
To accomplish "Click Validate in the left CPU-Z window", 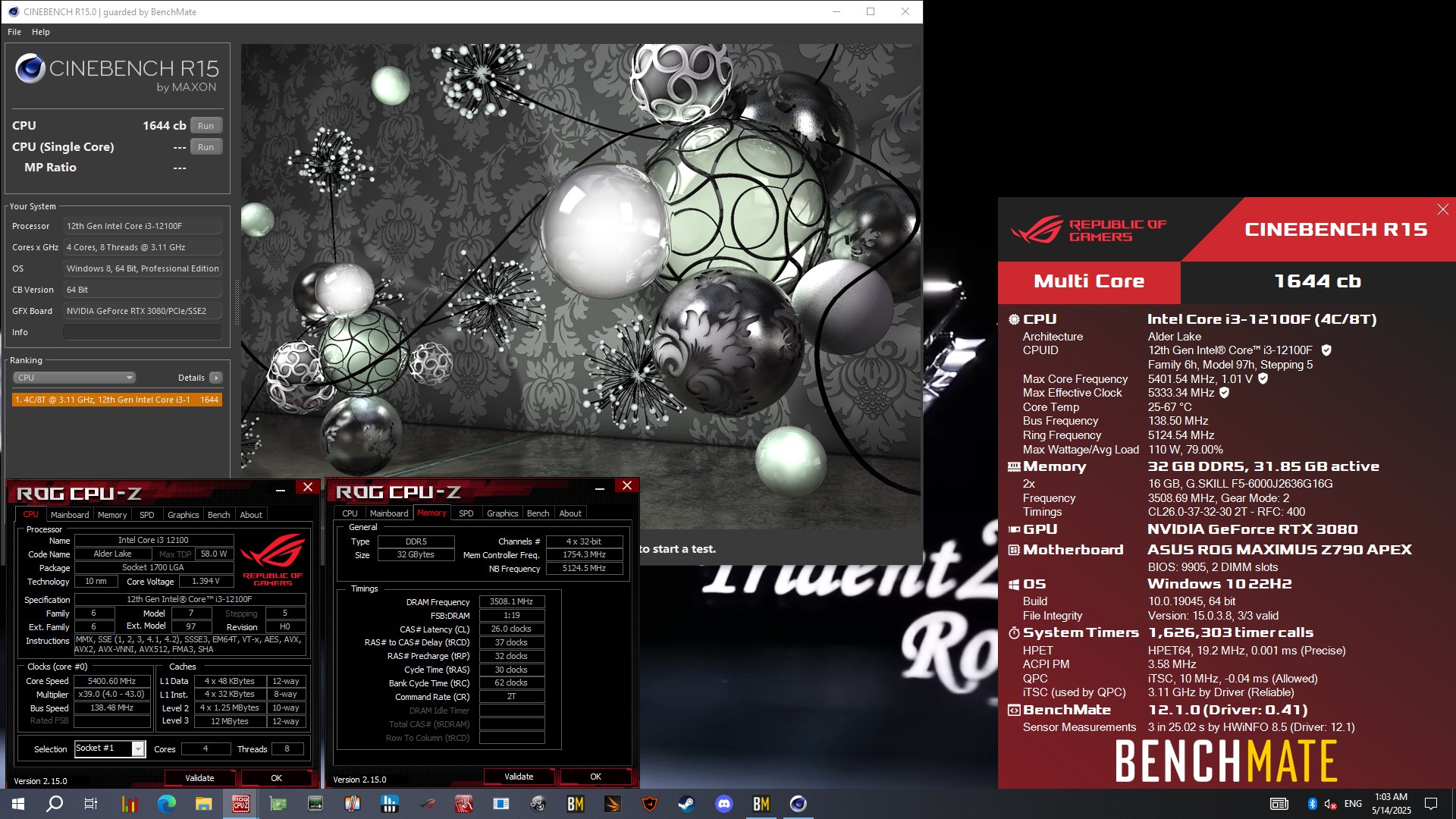I will [199, 778].
